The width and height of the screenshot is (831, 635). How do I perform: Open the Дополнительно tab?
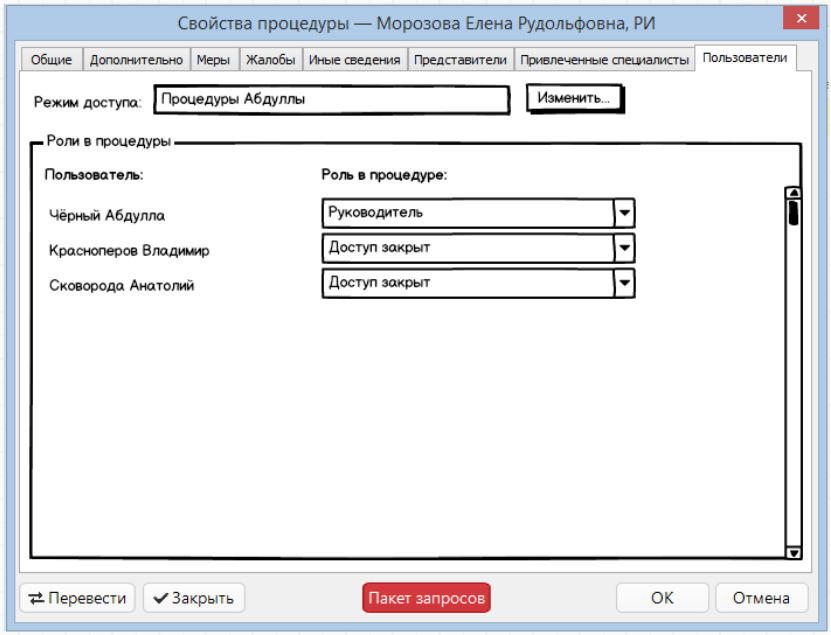pos(136,60)
